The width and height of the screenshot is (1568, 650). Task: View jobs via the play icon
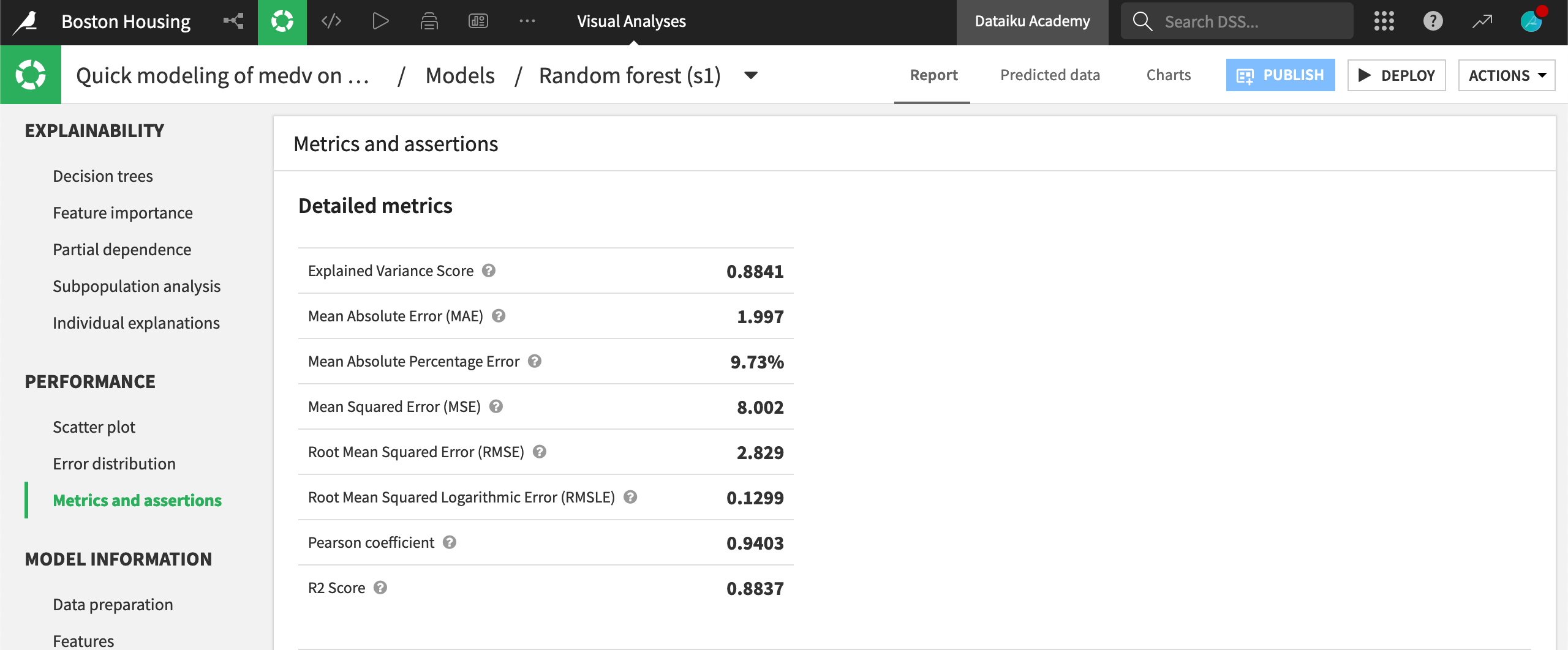[x=380, y=20]
